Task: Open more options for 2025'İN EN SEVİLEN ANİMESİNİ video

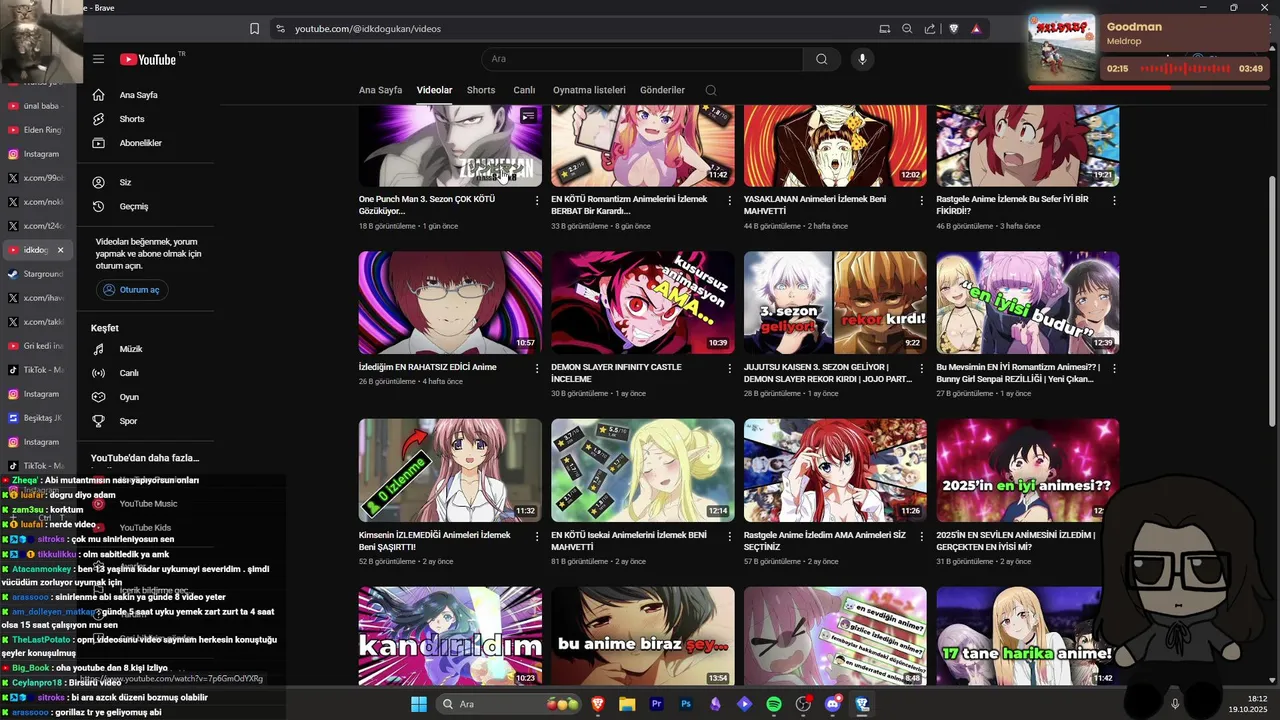Action: pyautogui.click(x=1114, y=536)
